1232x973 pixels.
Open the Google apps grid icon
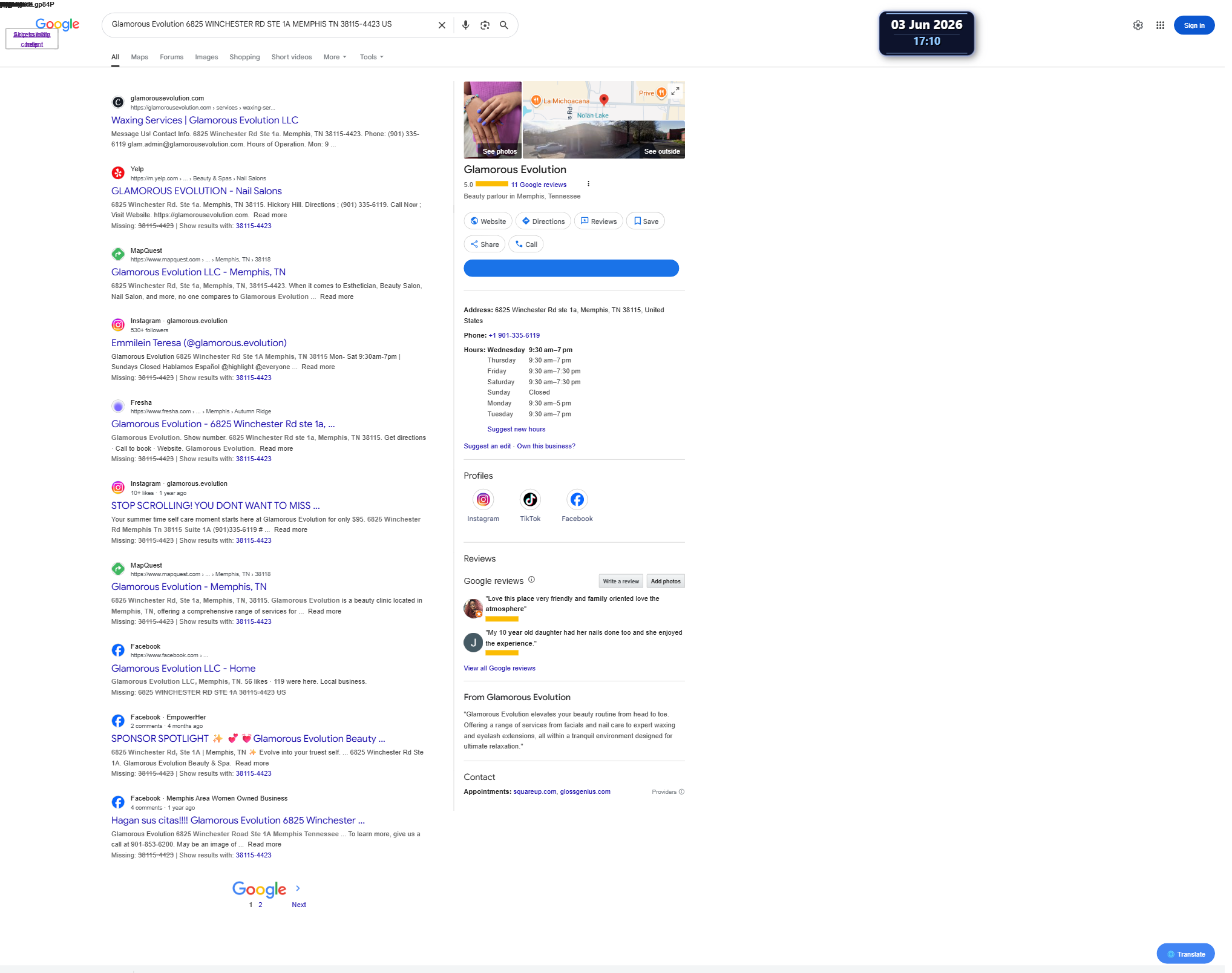[x=1160, y=25]
